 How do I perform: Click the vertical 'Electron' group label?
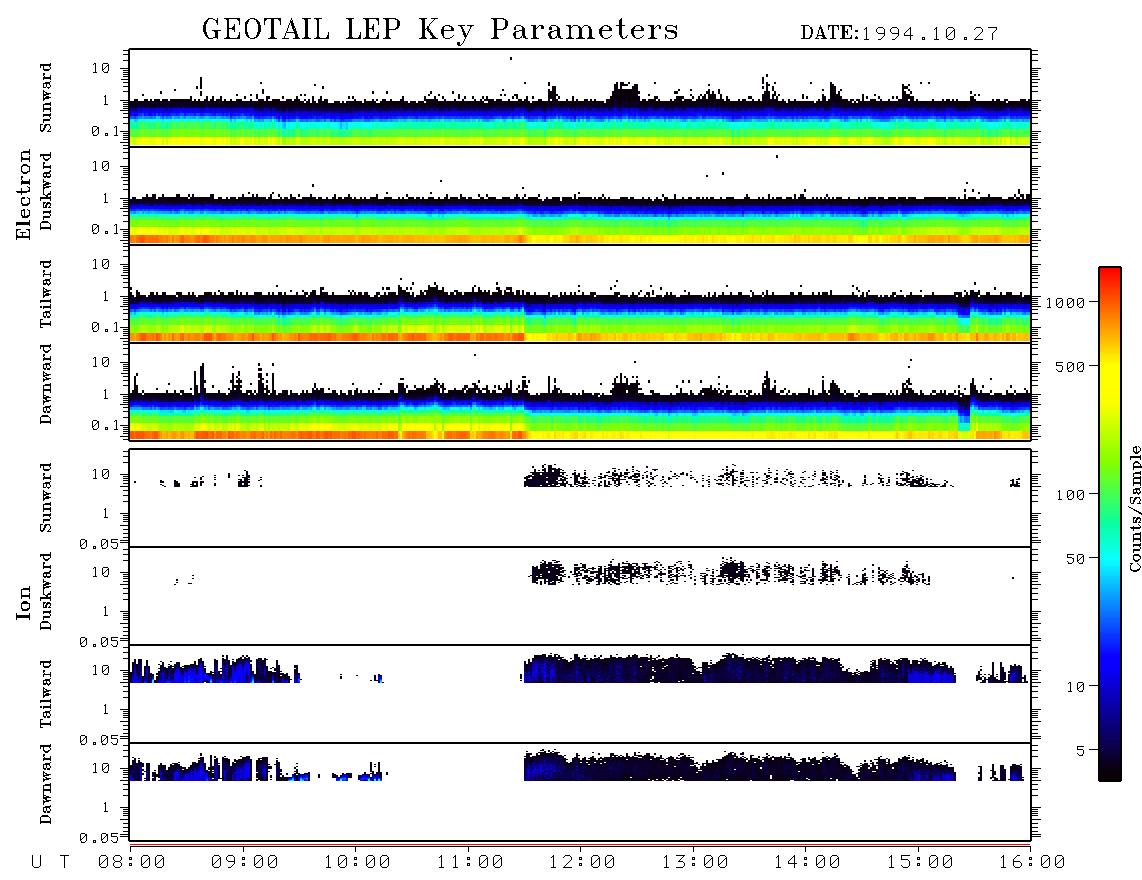23,194
